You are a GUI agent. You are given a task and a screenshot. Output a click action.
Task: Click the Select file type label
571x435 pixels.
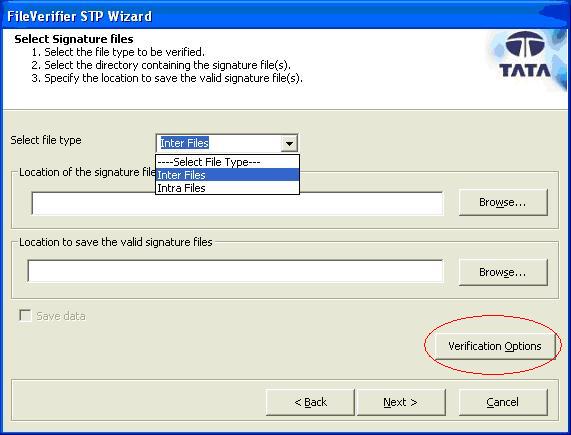click(46, 140)
